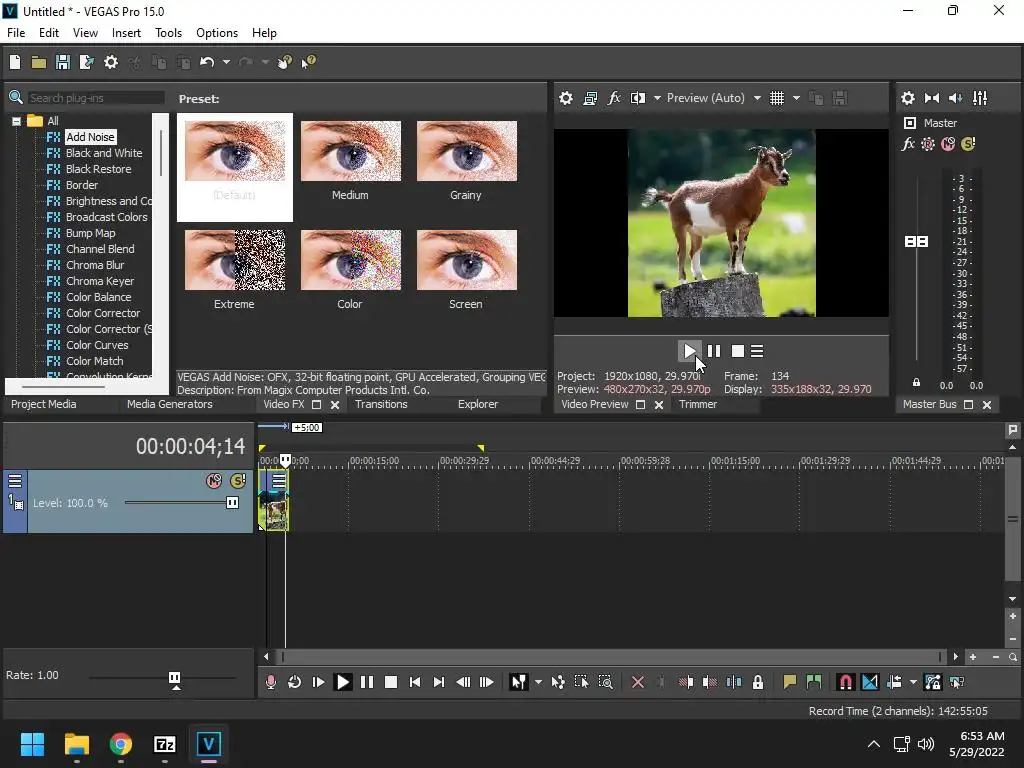Toggle Split Screen View in preview

click(637, 98)
